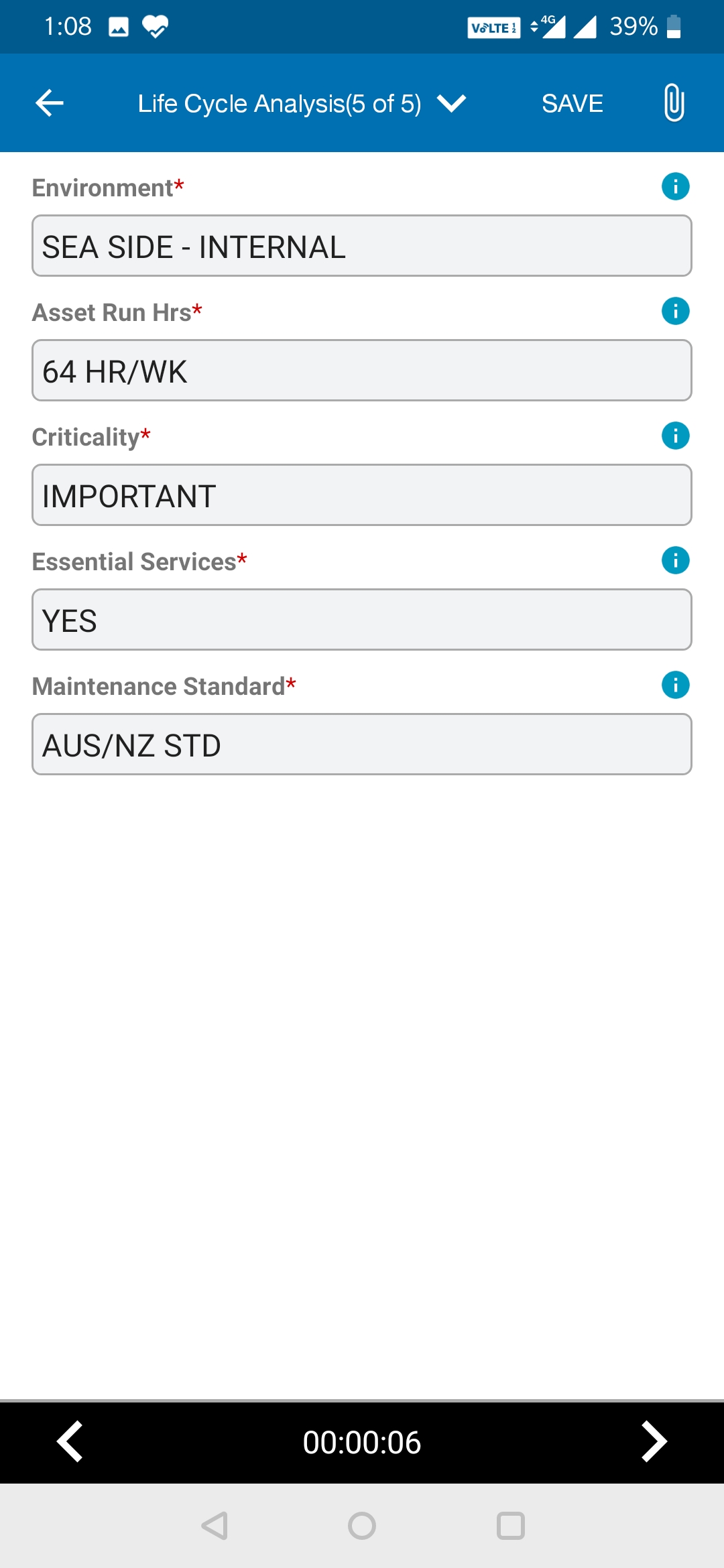The image size is (724, 1568).
Task: Save the form with SAVE button
Action: [x=572, y=104]
